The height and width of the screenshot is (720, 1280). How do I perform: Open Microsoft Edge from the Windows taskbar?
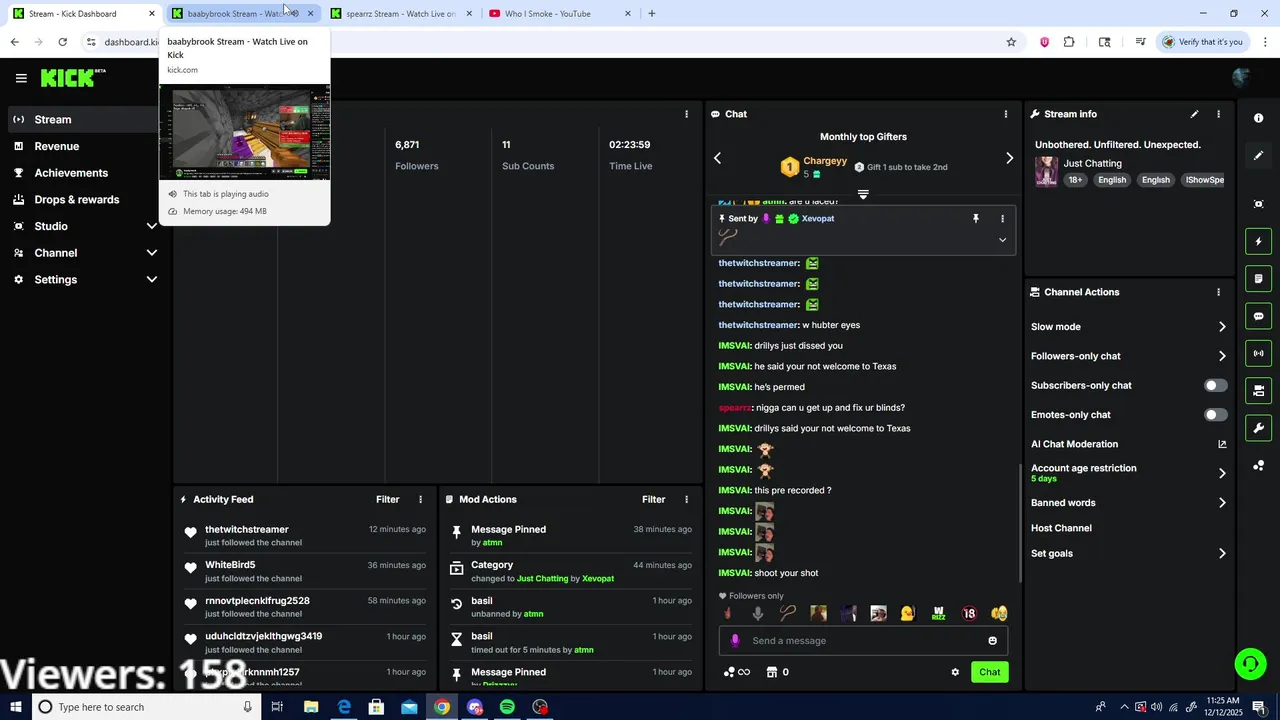click(344, 707)
